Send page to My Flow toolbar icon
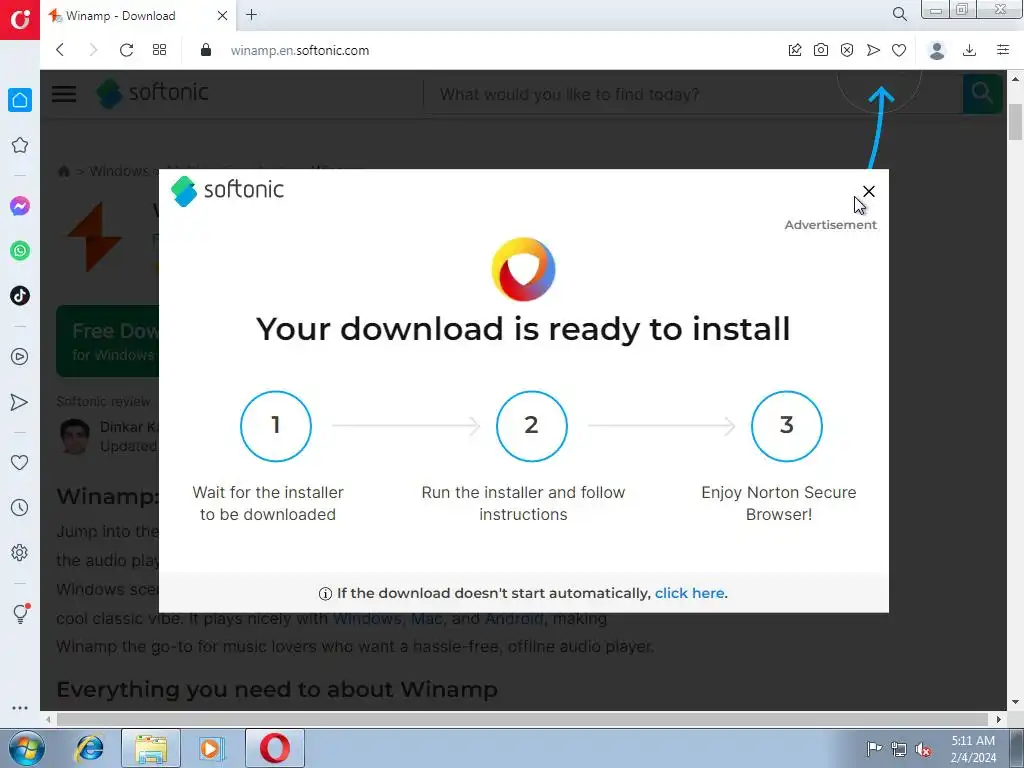This screenshot has width=1024, height=768. coord(873,50)
